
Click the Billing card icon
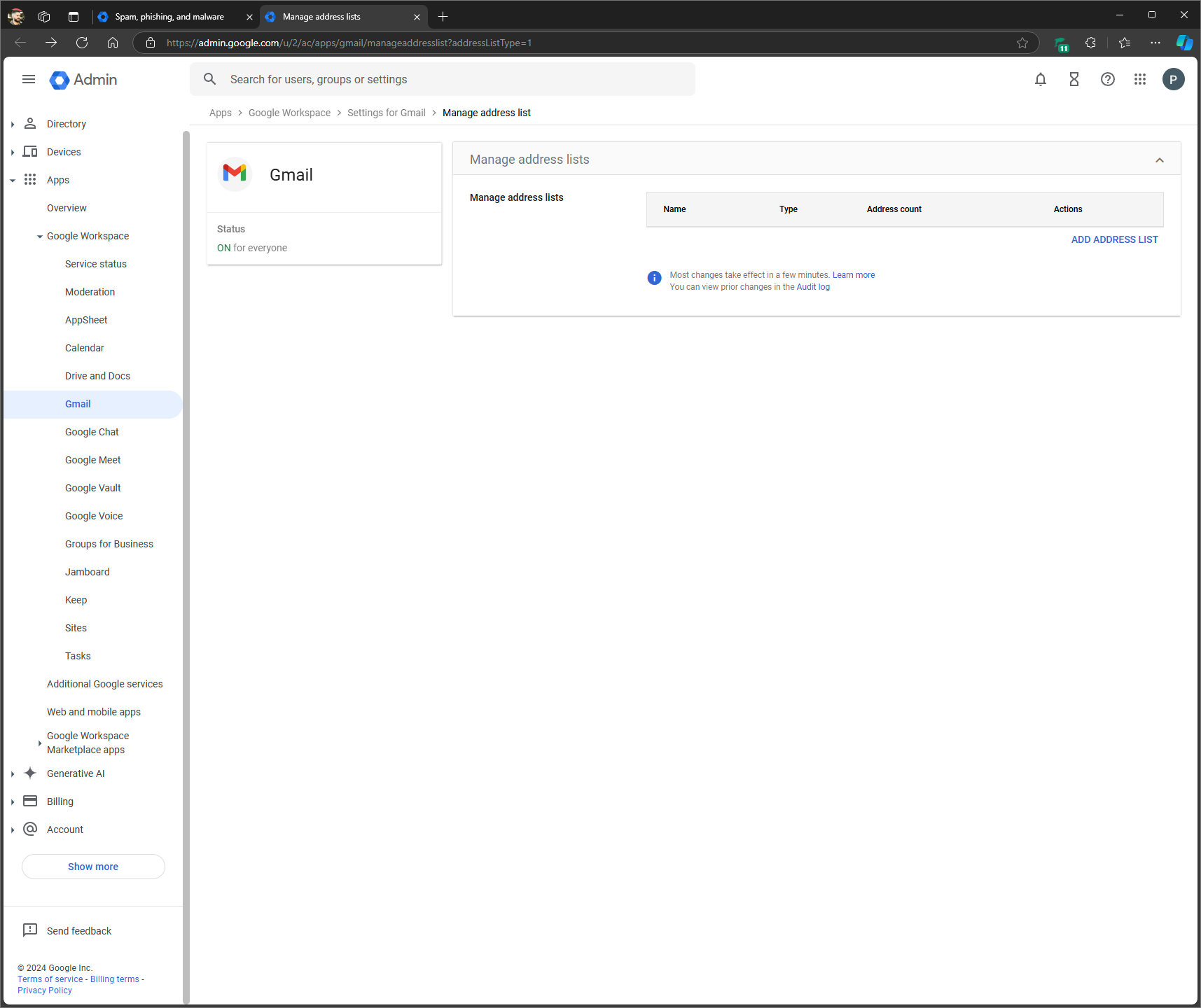pyautogui.click(x=30, y=801)
